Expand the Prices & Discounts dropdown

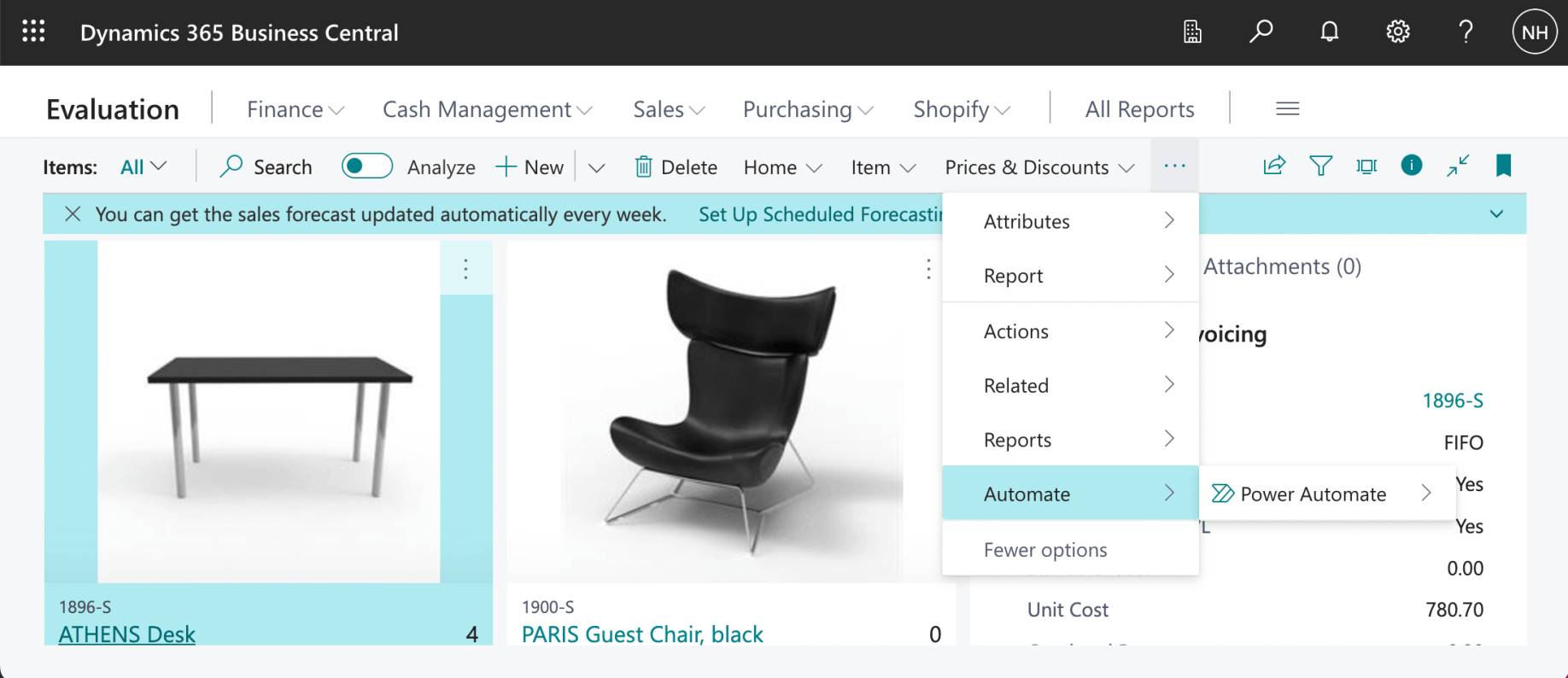(1039, 167)
